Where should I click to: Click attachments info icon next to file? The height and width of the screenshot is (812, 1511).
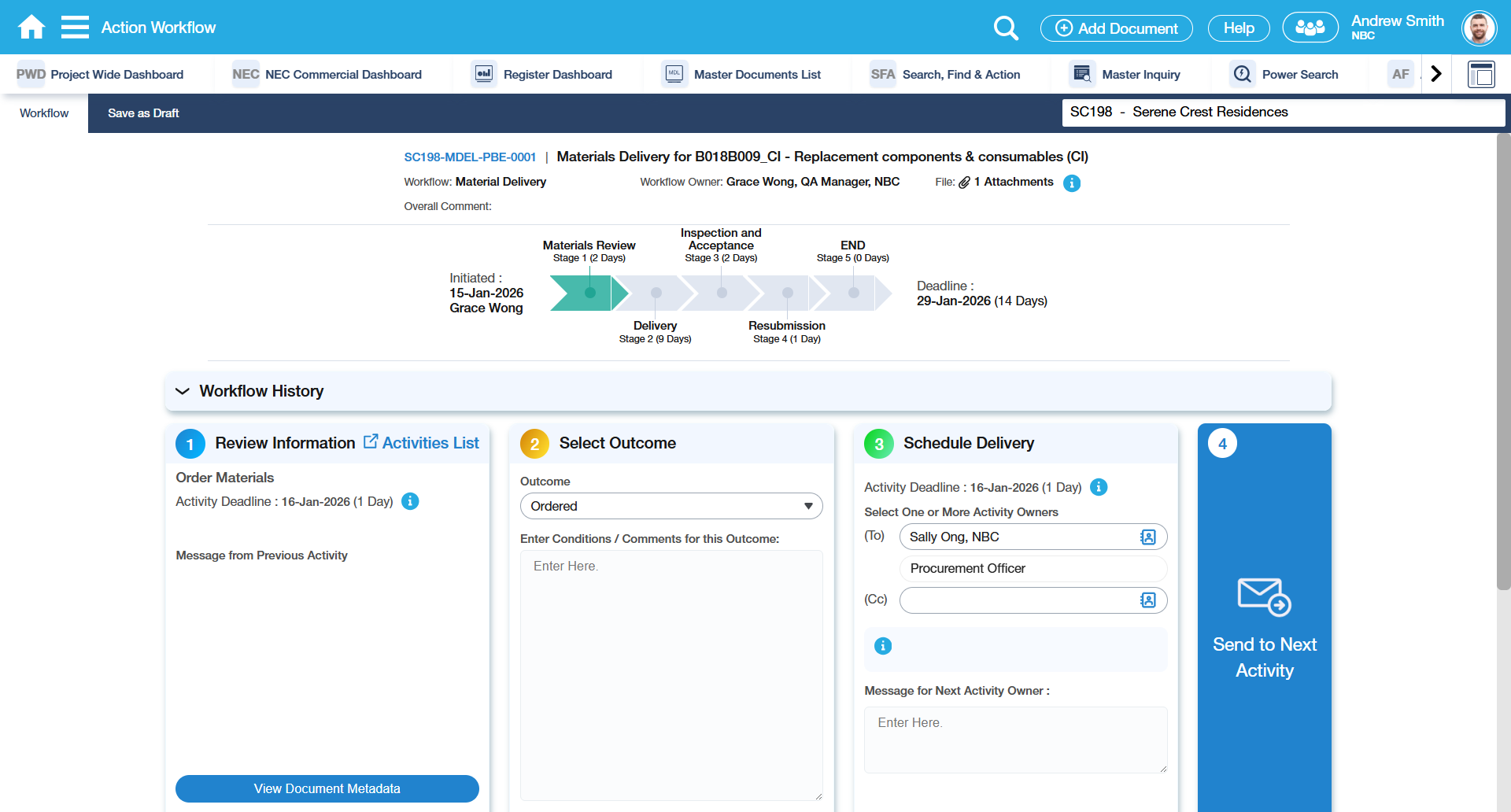coord(1071,183)
